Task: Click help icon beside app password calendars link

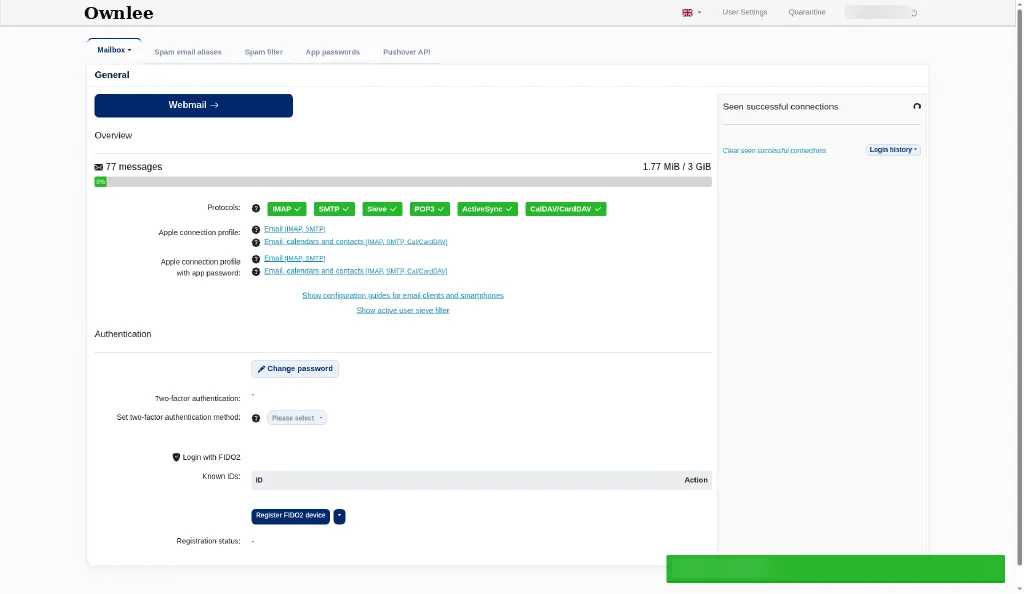Action: tap(256, 272)
